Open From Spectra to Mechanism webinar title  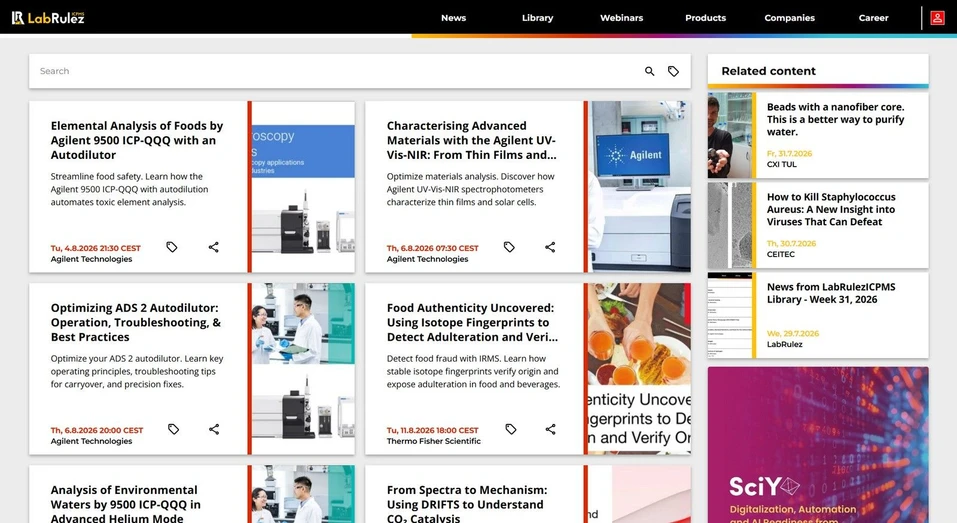(x=467, y=504)
